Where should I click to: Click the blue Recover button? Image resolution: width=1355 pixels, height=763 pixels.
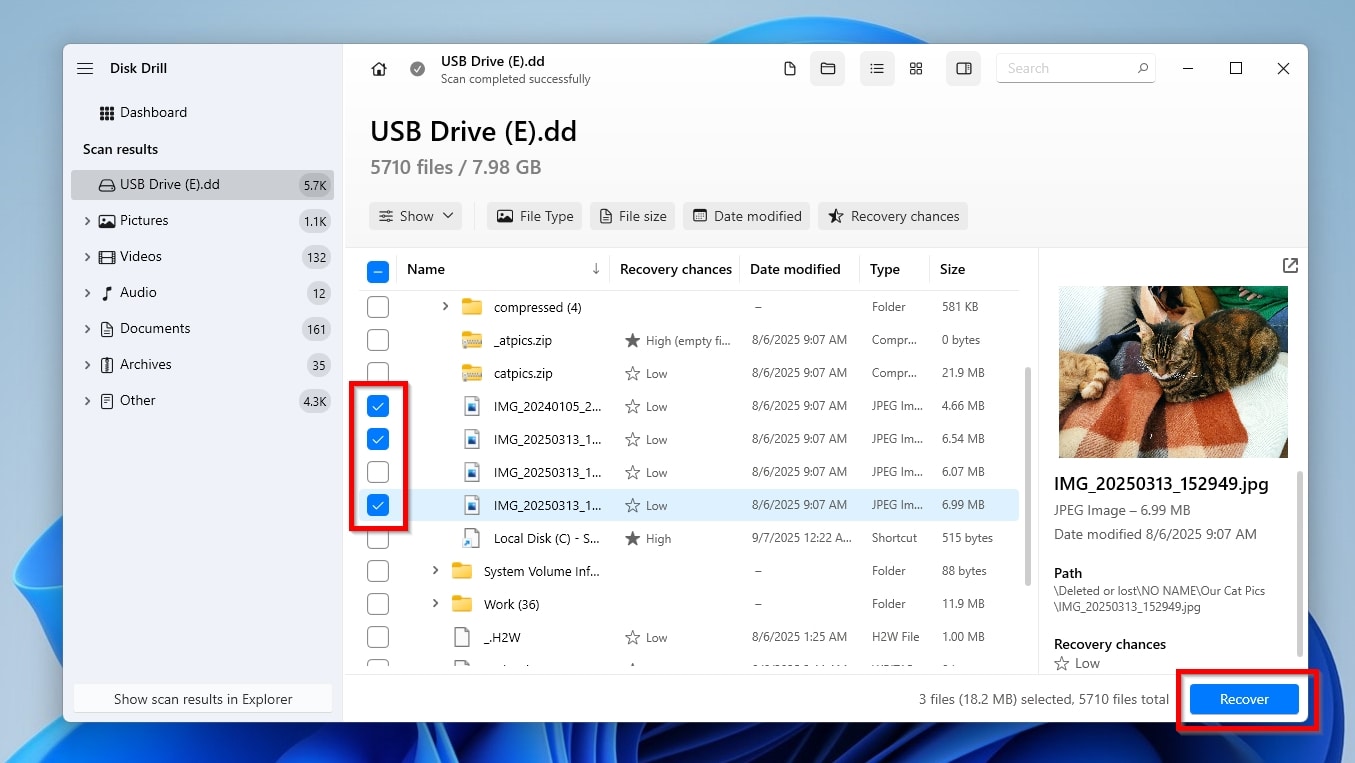pyautogui.click(x=1243, y=699)
